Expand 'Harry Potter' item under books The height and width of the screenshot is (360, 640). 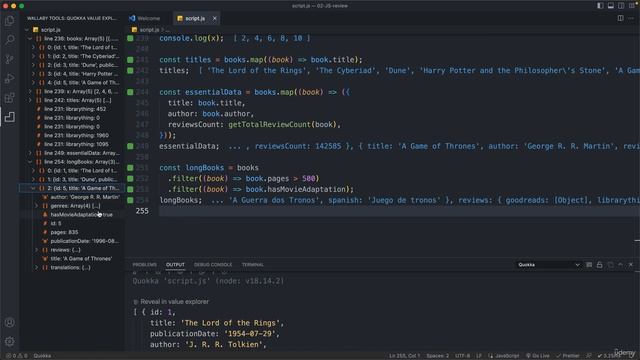coord(33,74)
